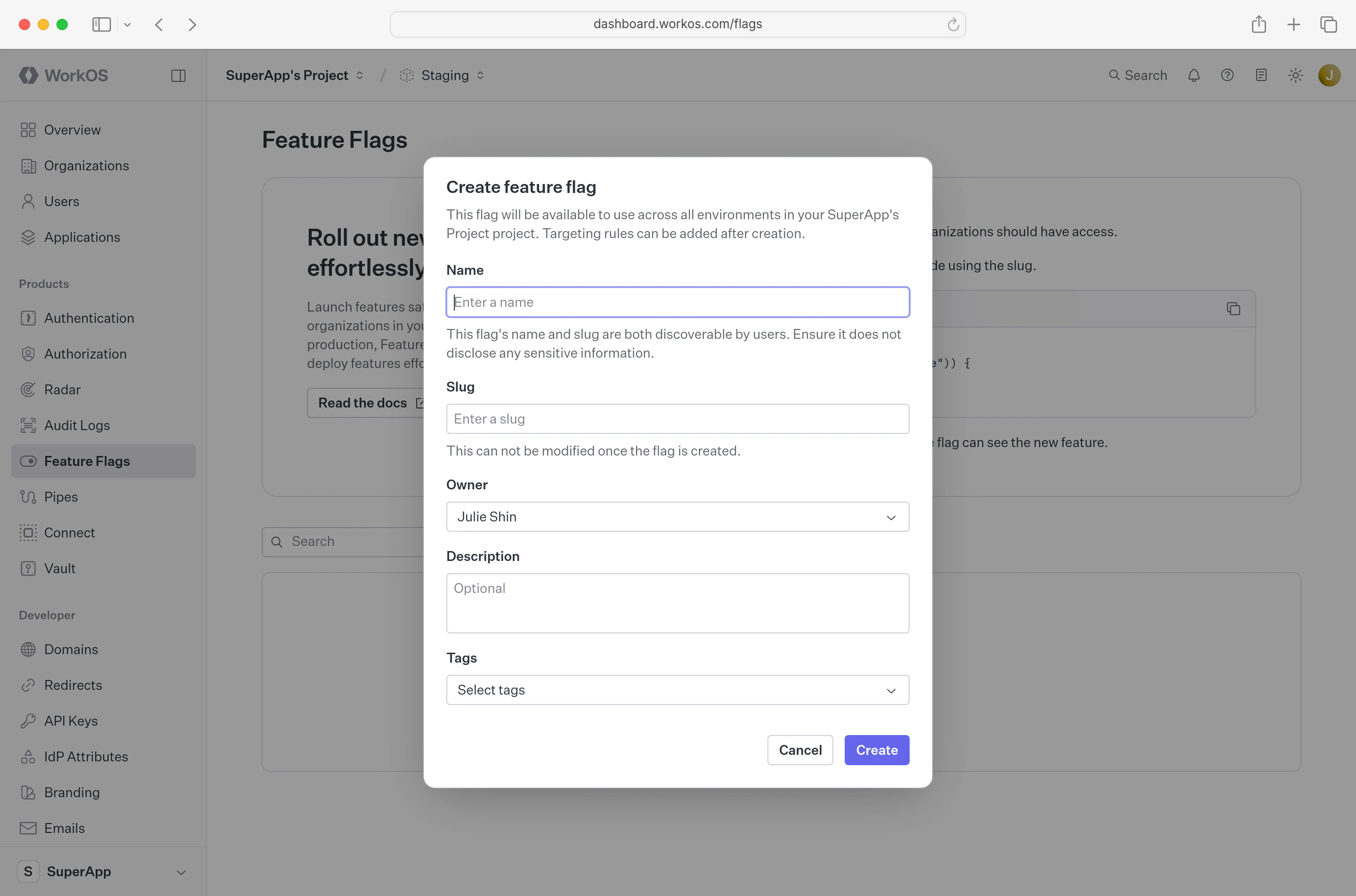Navigate to Authentication product
This screenshot has height=896, width=1356.
(104, 318)
